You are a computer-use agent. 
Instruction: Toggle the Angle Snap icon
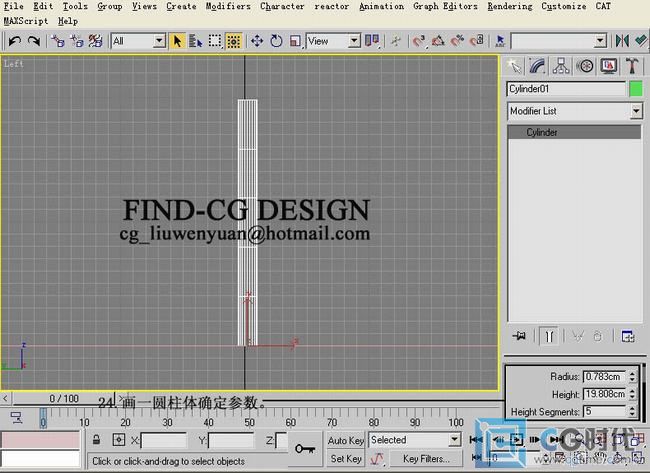pyautogui.click(x=438, y=41)
